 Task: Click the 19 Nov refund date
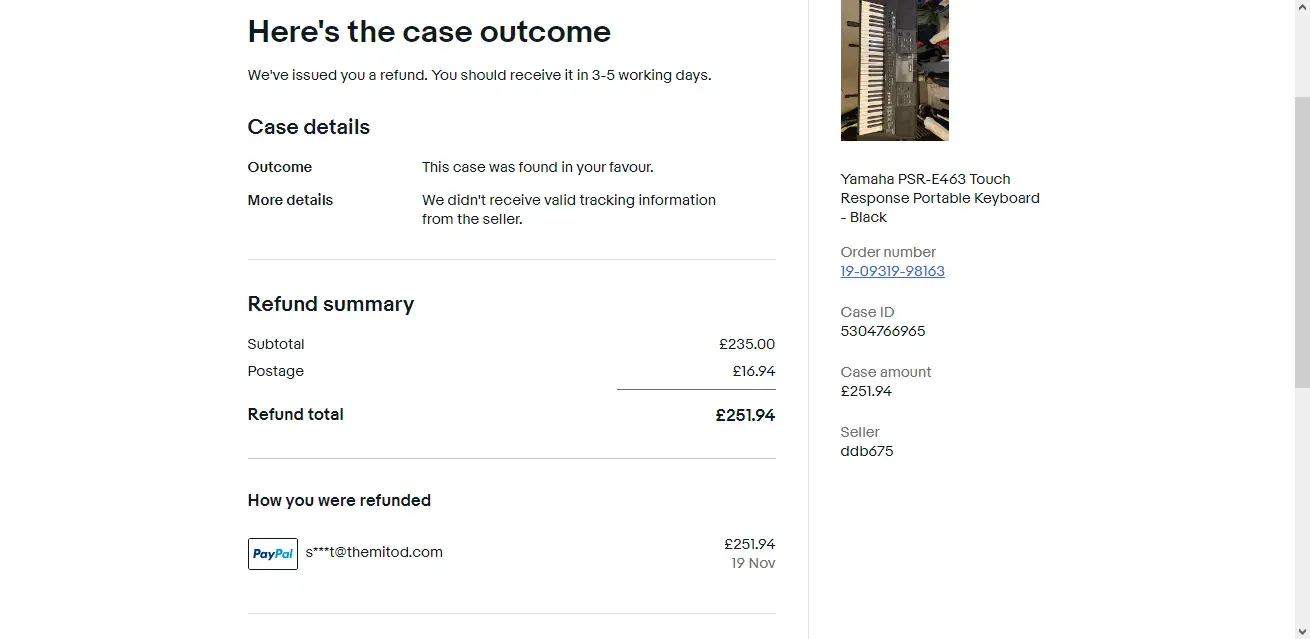point(752,563)
